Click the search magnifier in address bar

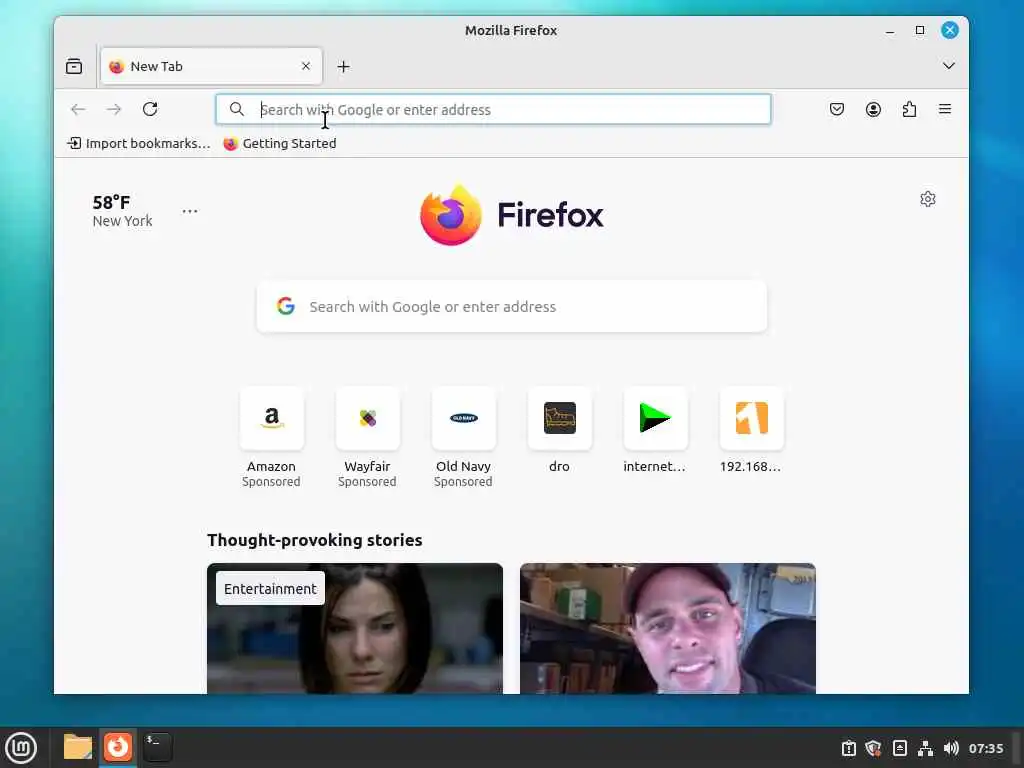coord(237,109)
